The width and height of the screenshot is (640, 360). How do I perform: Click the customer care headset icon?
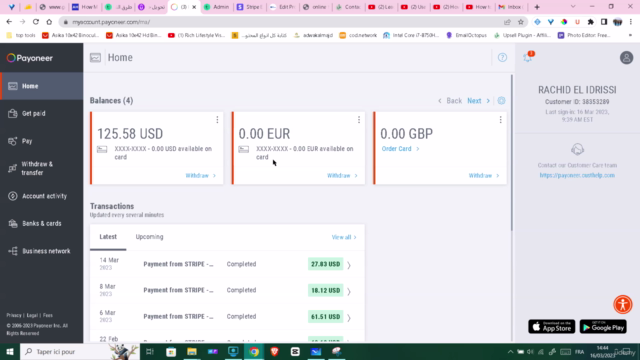point(577,149)
